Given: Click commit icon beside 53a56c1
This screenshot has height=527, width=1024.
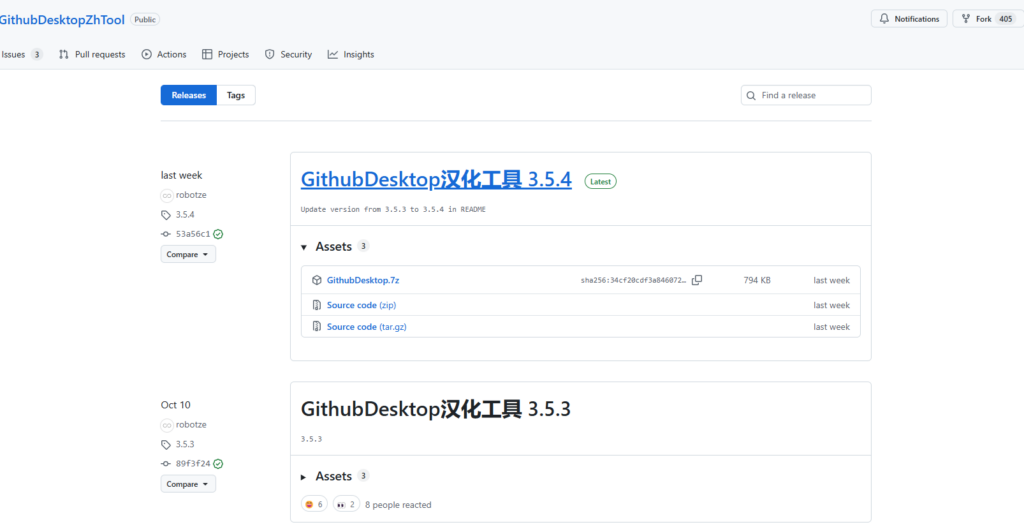Looking at the screenshot, I should click(166, 234).
